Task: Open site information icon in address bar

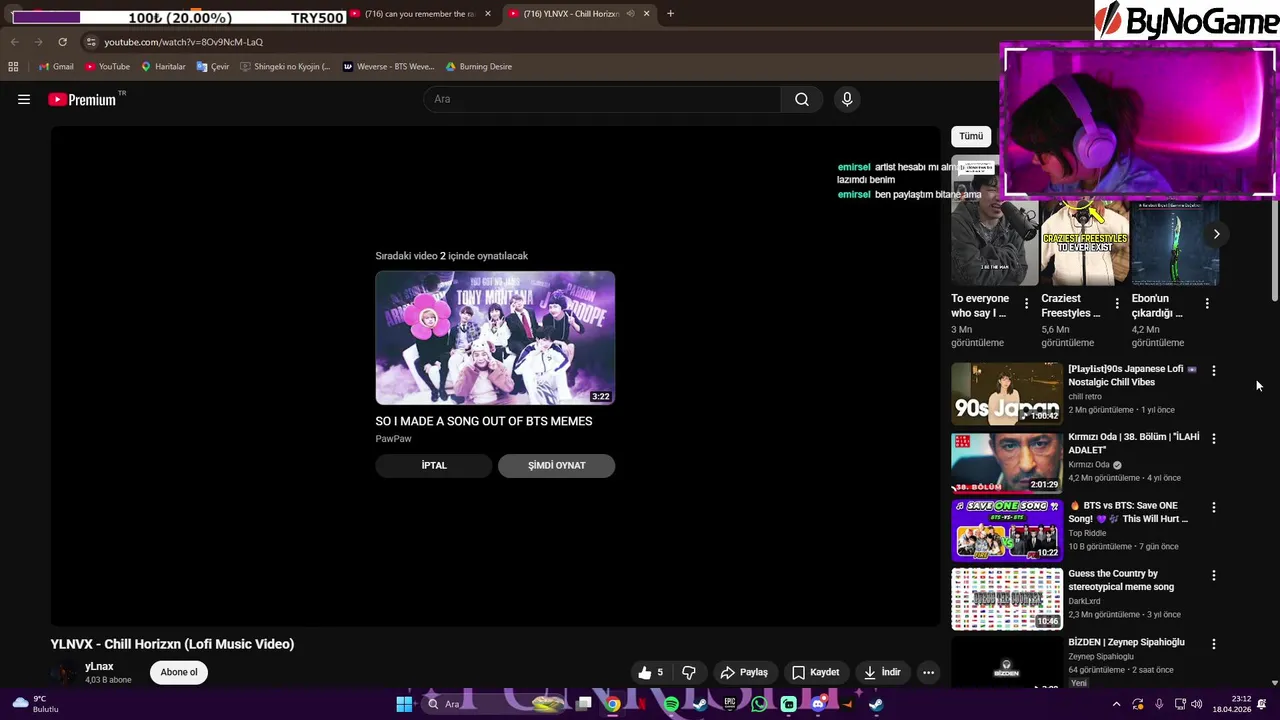Action: click(91, 42)
